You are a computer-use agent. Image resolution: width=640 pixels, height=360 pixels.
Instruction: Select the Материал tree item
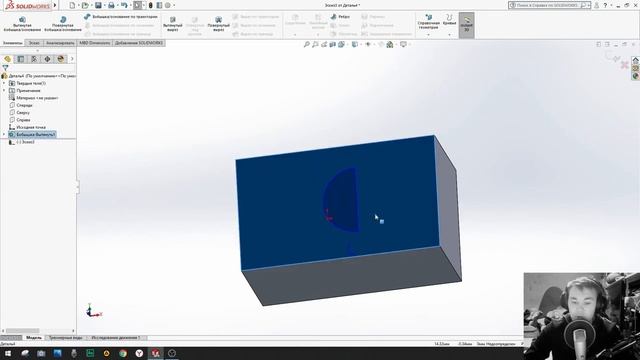click(x=33, y=98)
